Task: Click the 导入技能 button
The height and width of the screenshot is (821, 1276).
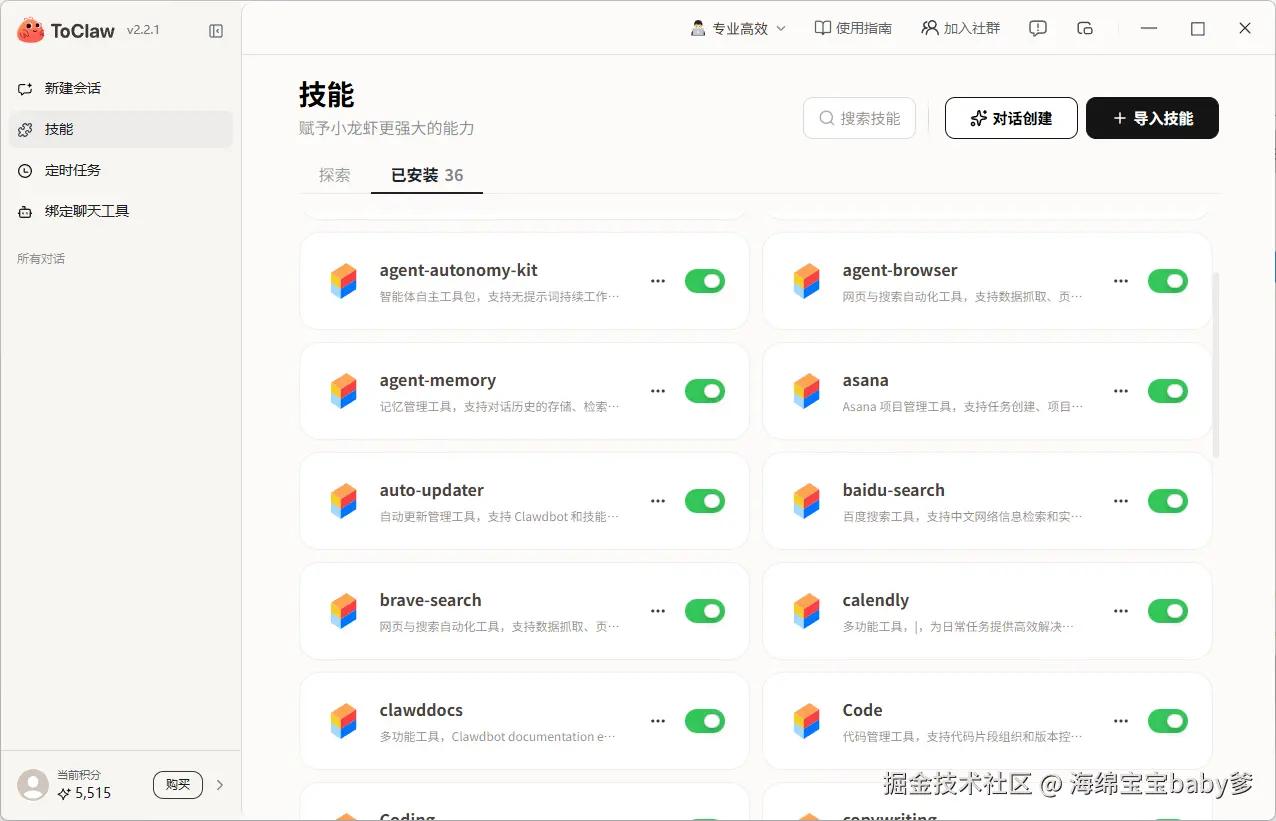Action: (x=1152, y=118)
